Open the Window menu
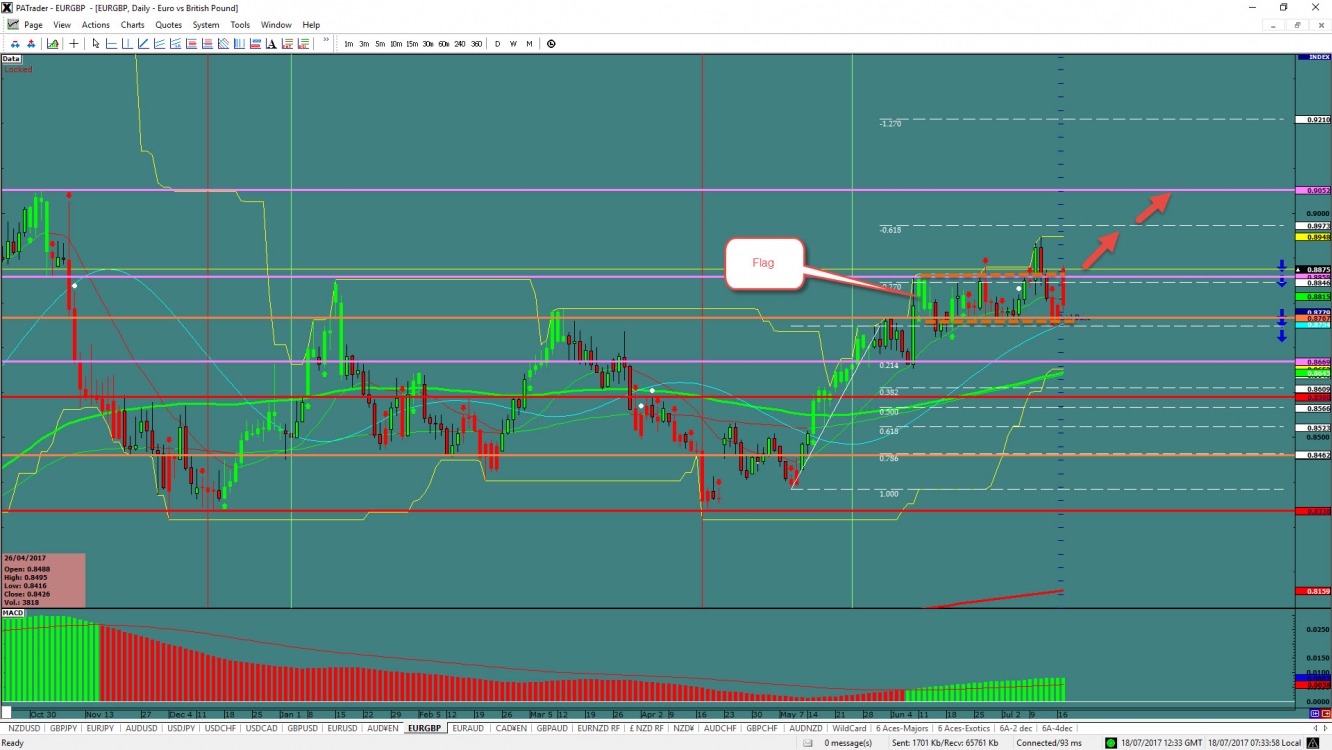1332x750 pixels. (276, 25)
